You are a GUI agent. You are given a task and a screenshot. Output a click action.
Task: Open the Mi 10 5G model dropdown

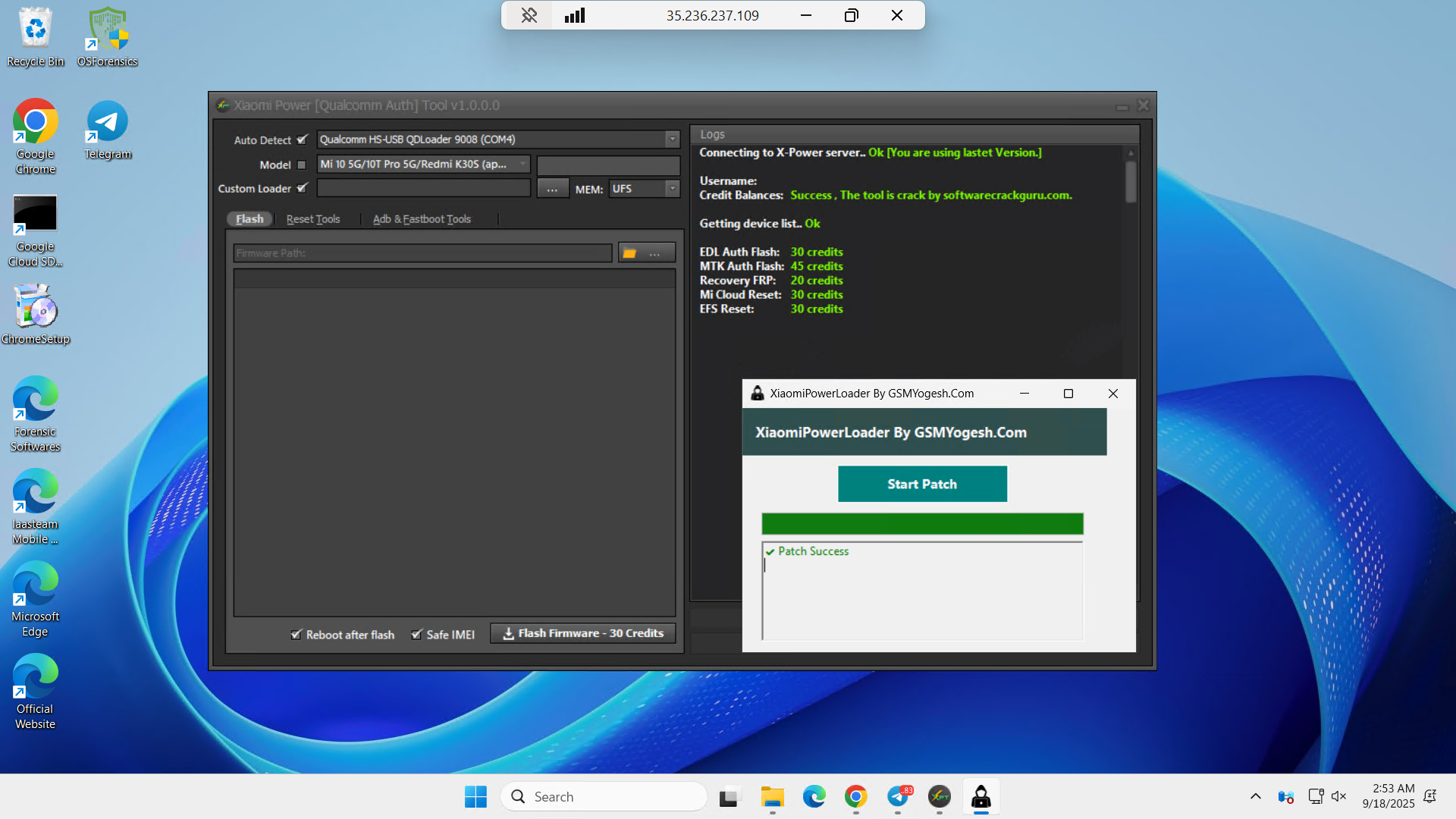point(522,165)
